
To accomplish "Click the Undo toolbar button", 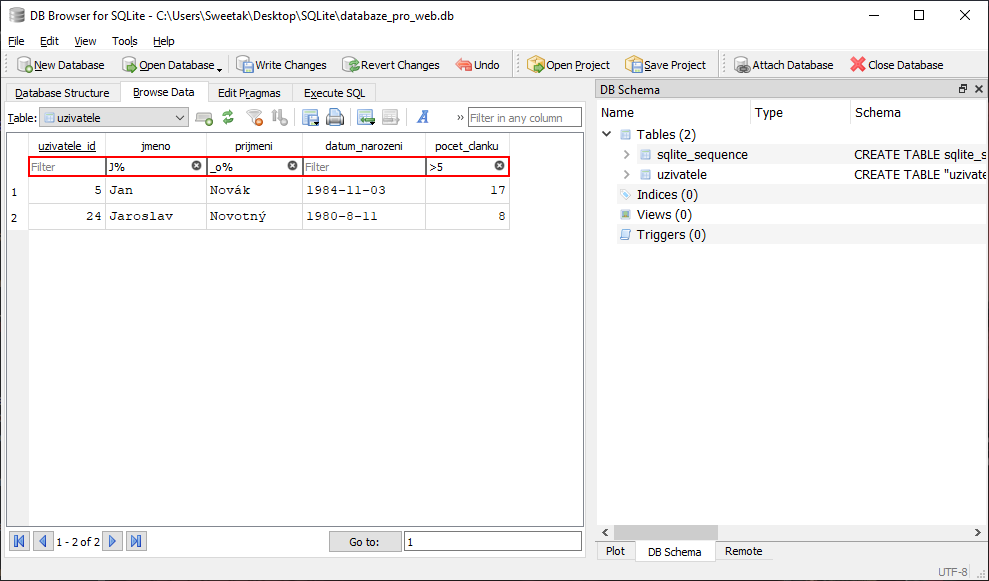I will [477, 65].
